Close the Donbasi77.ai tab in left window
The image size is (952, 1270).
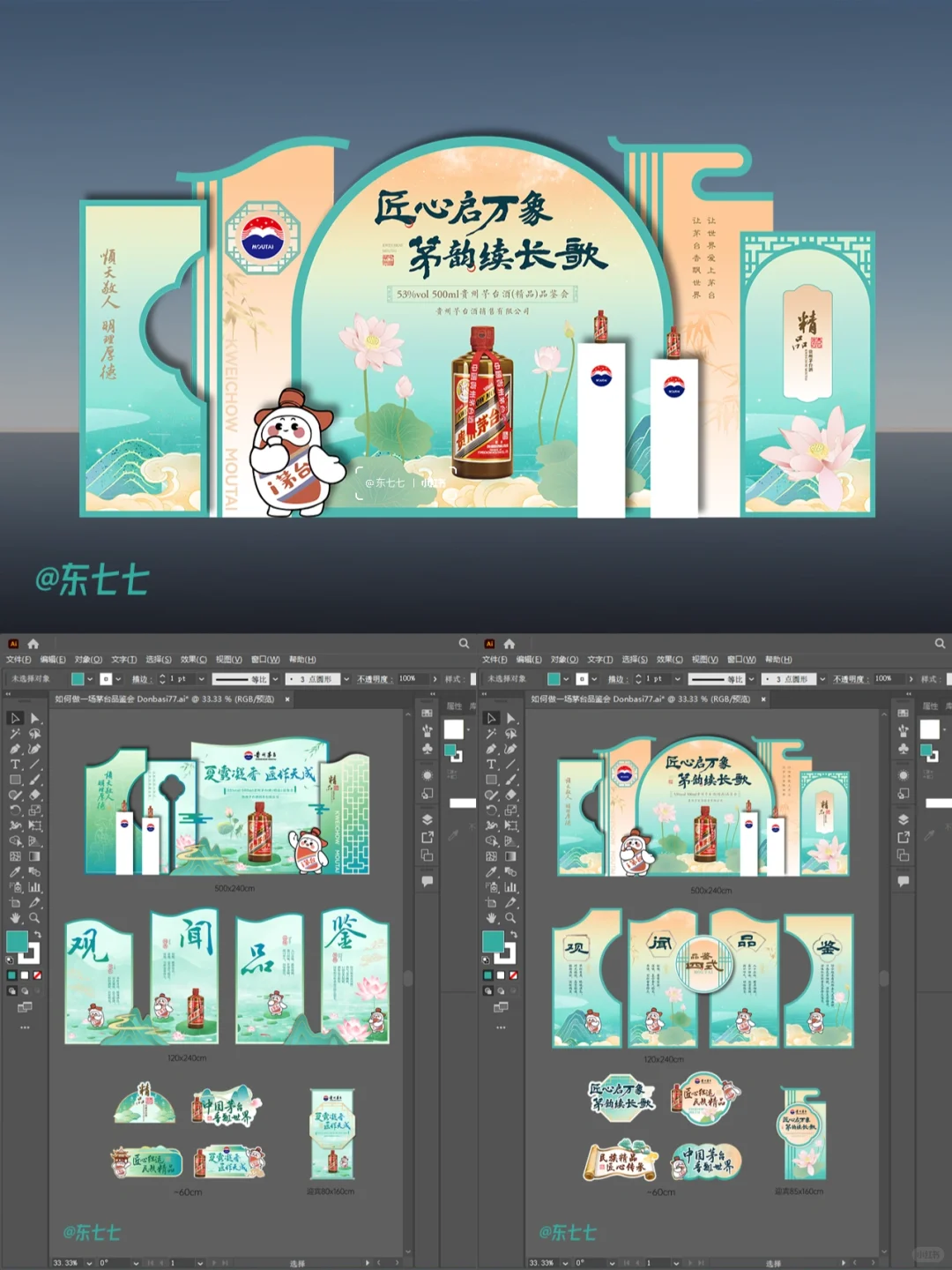click(x=287, y=699)
